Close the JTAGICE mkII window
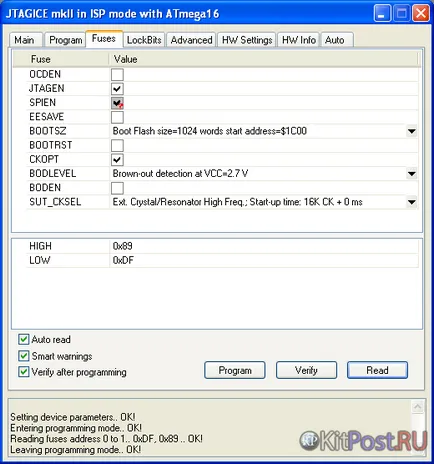 click(421, 14)
